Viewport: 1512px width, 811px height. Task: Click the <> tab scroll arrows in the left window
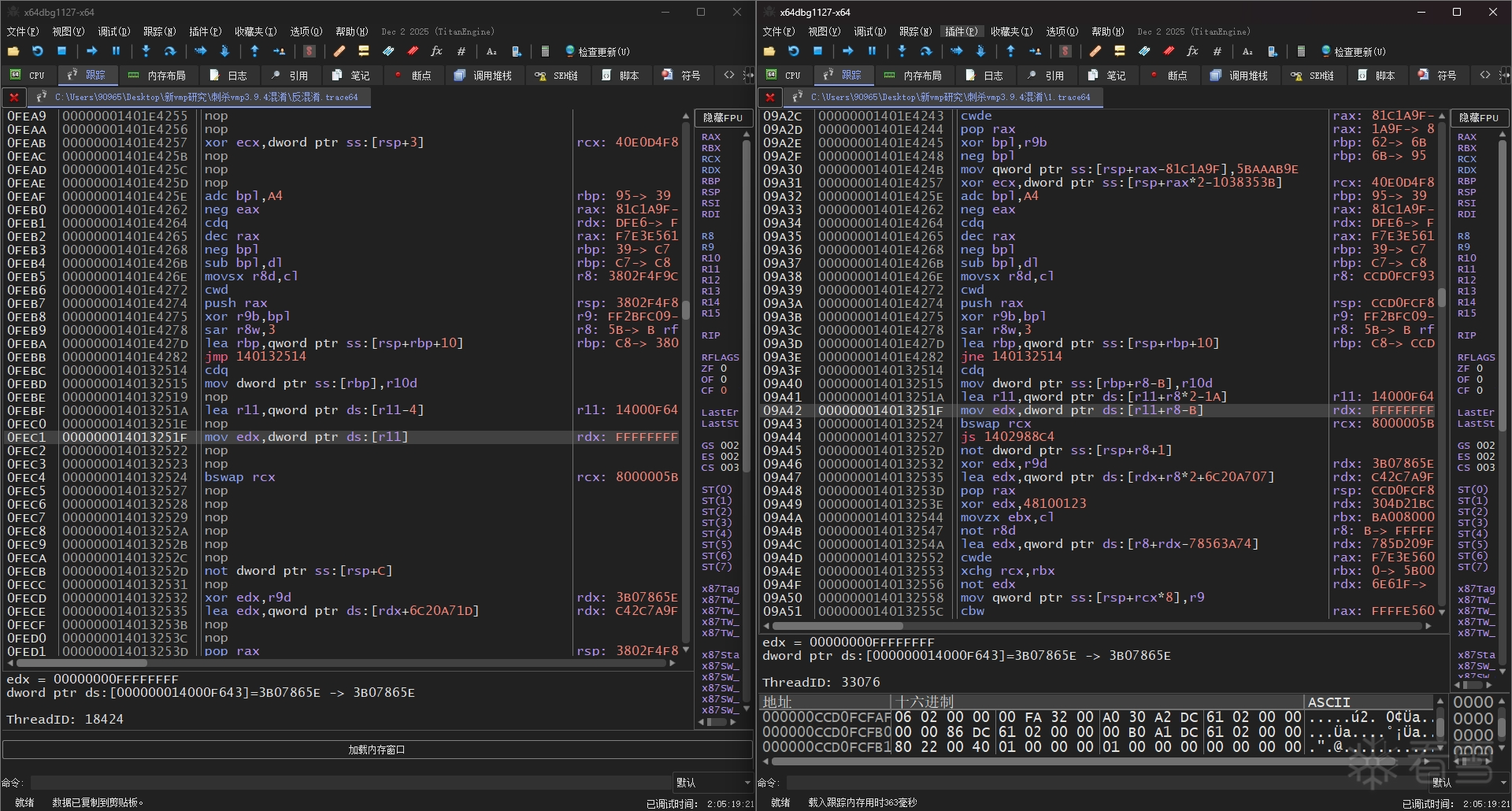coord(729,76)
